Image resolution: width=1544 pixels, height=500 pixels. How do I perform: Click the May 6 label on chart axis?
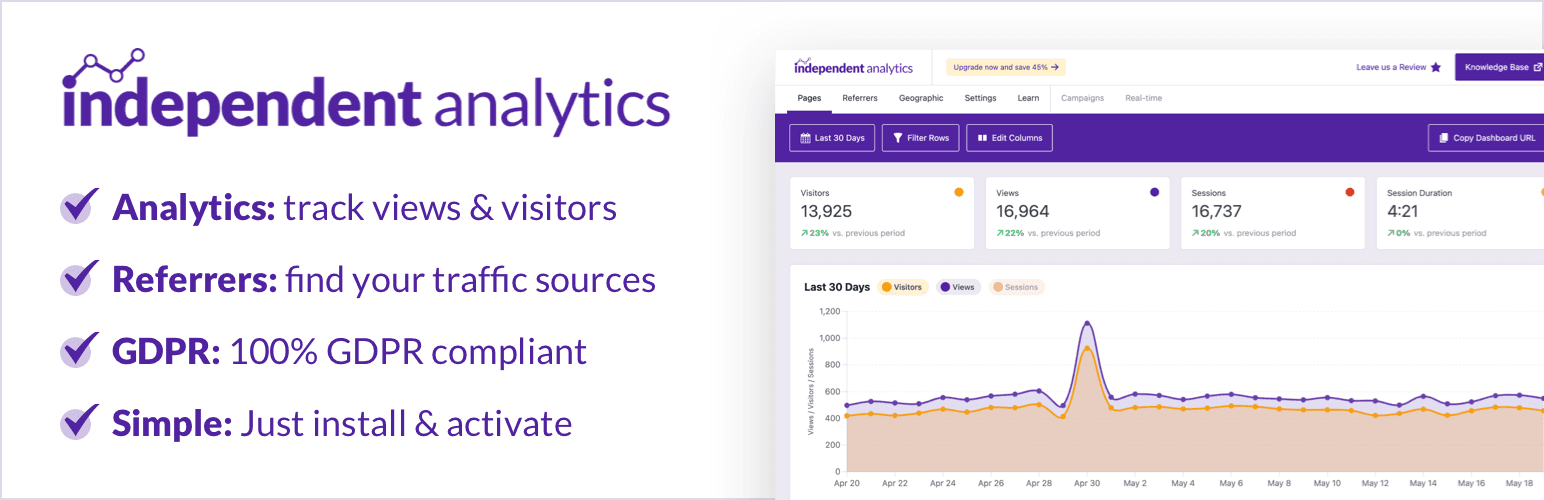coord(1231,483)
